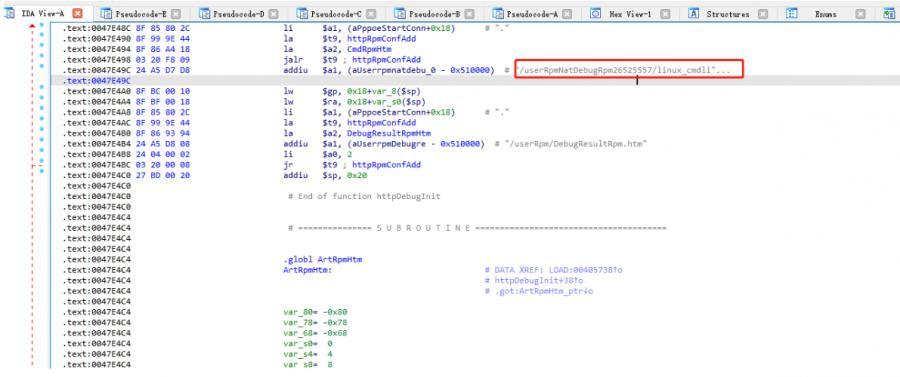The width and height of the screenshot is (900, 377).
Task: Close the Pseudocode-B tab
Action: pyautogui.click(x=470, y=13)
